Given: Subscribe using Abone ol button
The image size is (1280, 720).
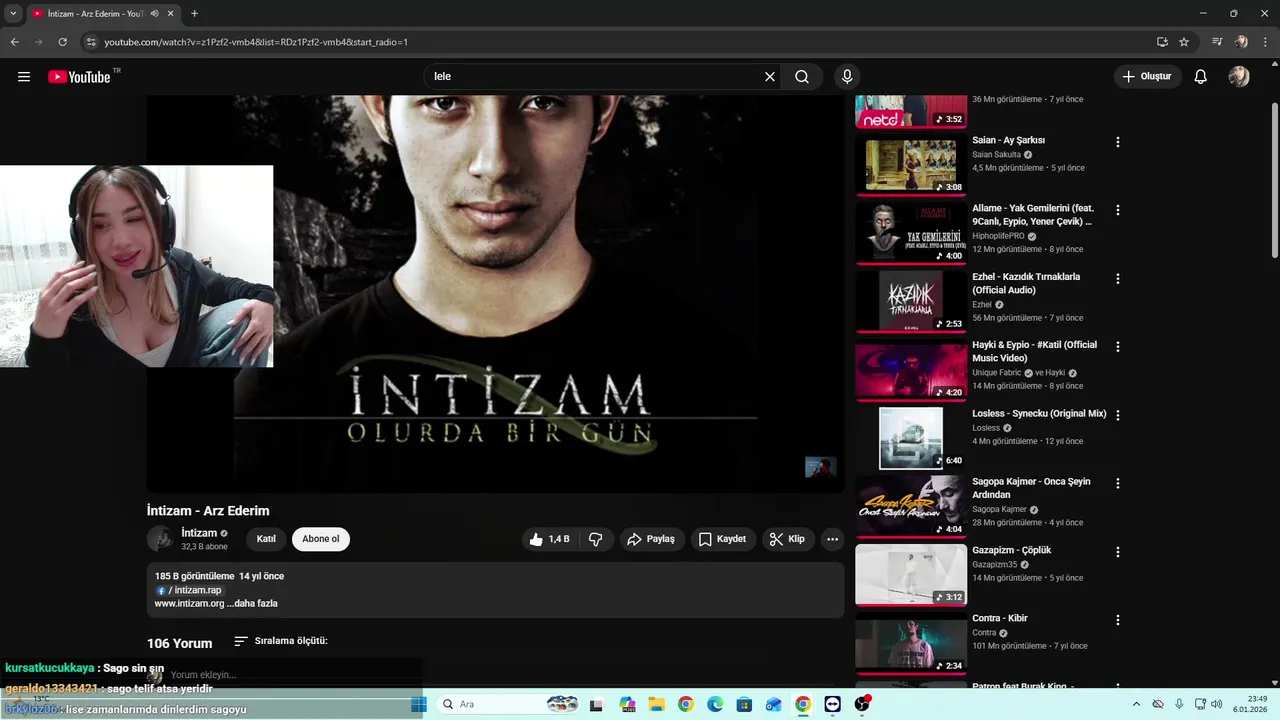Looking at the screenshot, I should coord(321,539).
